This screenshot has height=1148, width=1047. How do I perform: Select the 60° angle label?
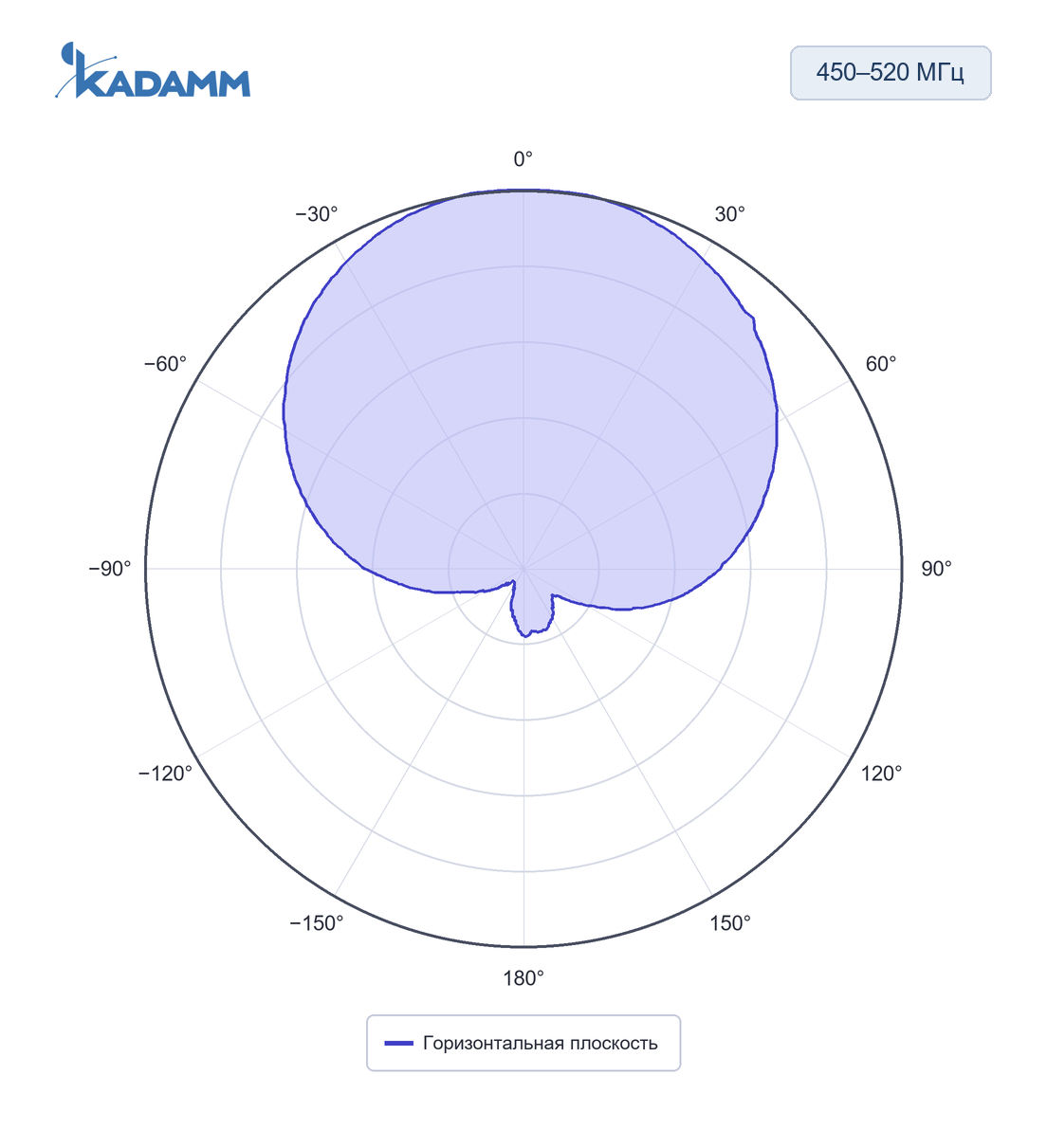[880, 364]
